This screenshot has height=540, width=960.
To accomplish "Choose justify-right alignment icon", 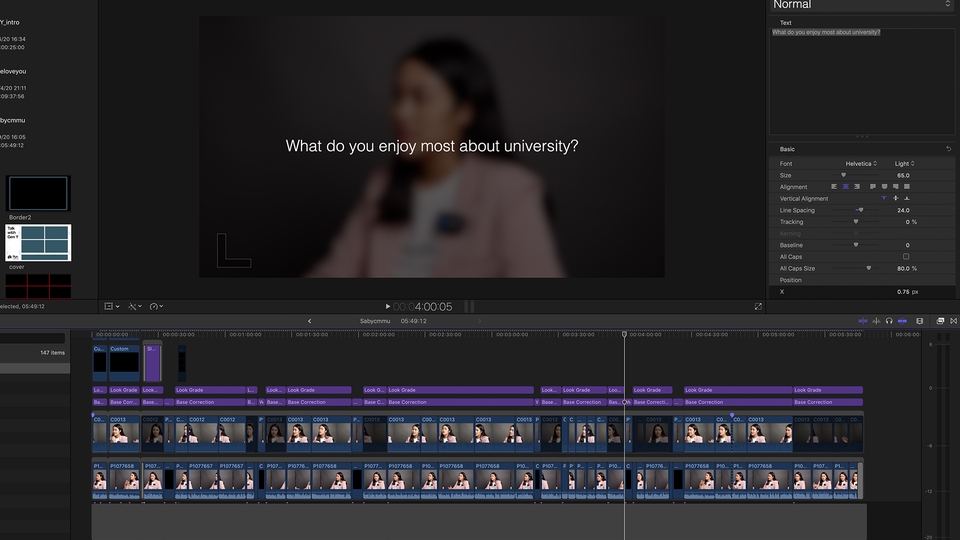I will tap(896, 187).
